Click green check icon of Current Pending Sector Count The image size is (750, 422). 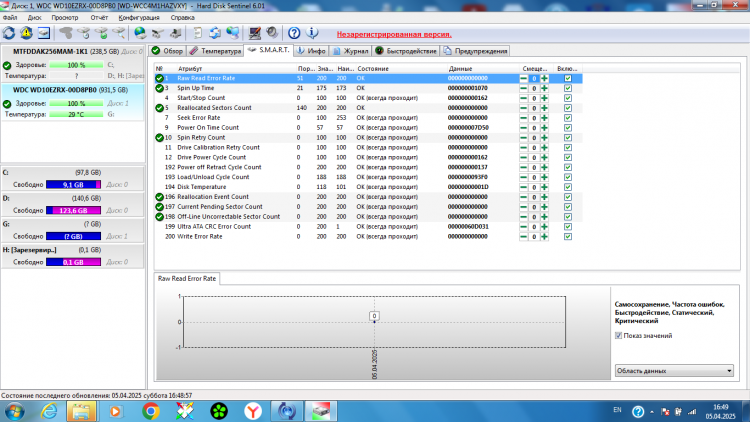point(159,207)
